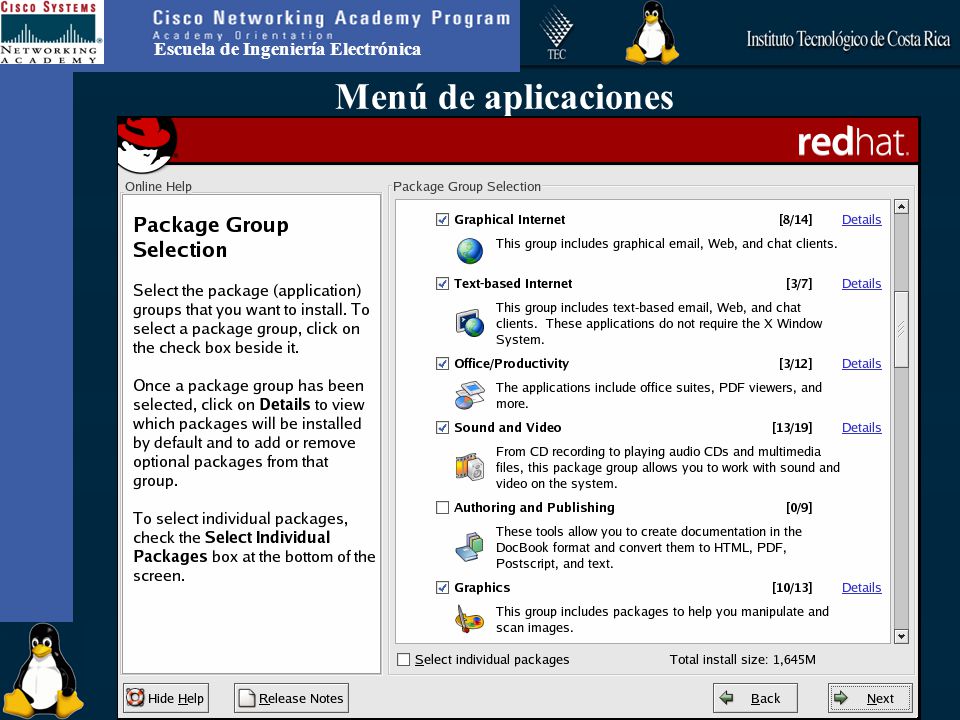Screen dimensions: 960x720
Task: Click the Tux penguin in the header
Action: click(x=652, y=32)
